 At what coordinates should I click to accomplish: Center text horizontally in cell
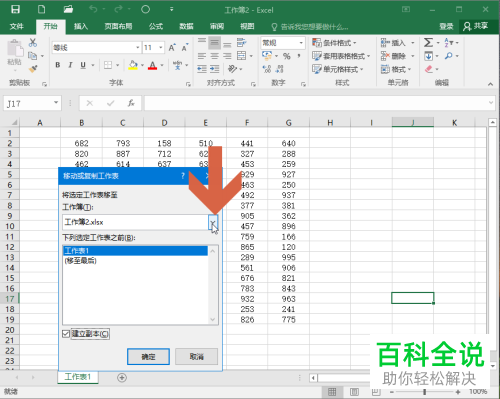click(x=214, y=56)
